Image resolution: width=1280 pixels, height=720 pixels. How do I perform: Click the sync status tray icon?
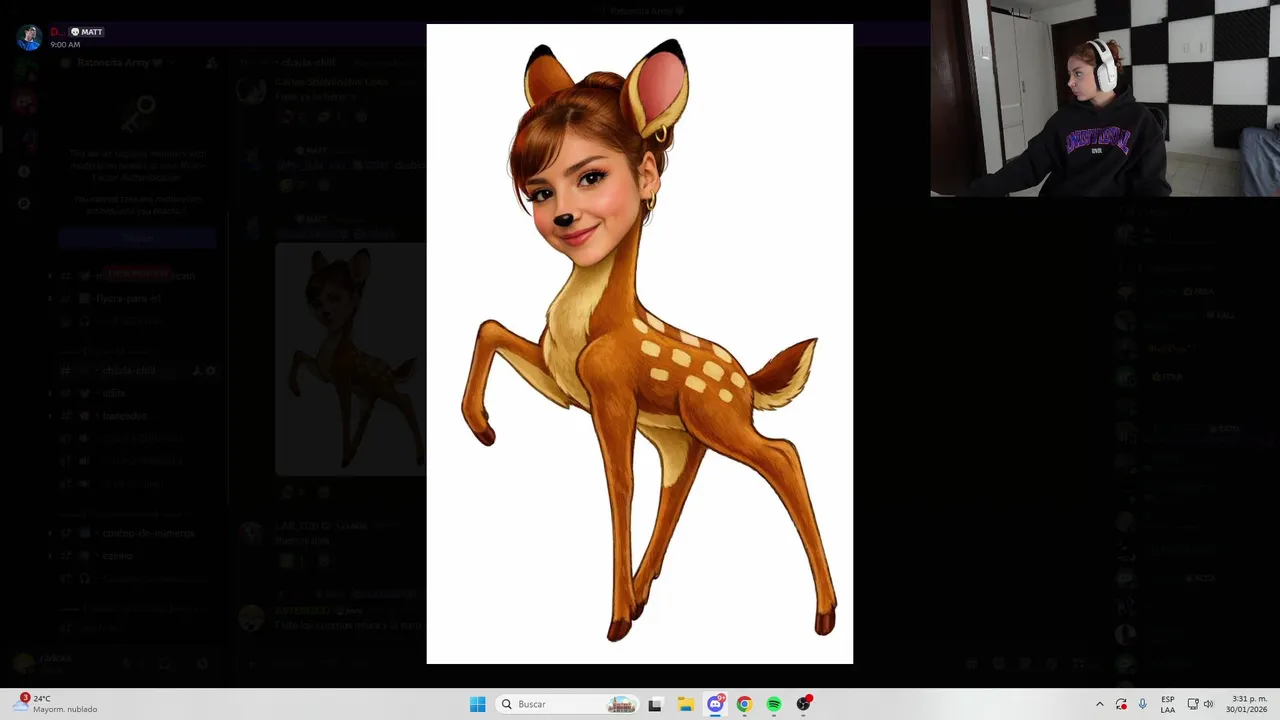(1121, 704)
